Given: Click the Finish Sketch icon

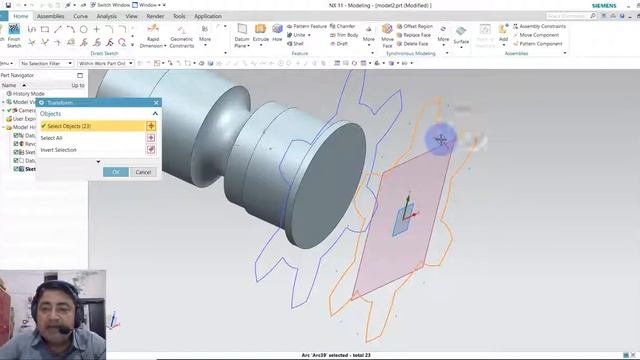Looking at the screenshot, I should (x=14, y=29).
